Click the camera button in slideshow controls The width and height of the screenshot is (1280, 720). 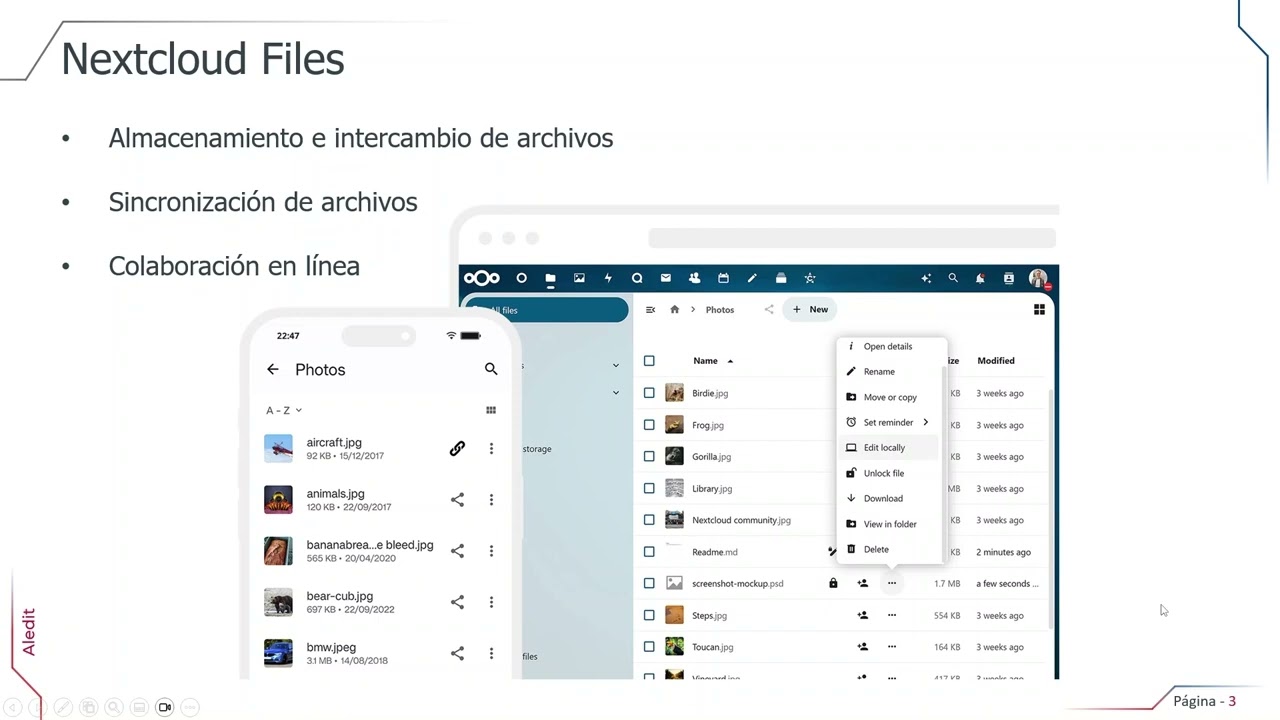pos(165,707)
